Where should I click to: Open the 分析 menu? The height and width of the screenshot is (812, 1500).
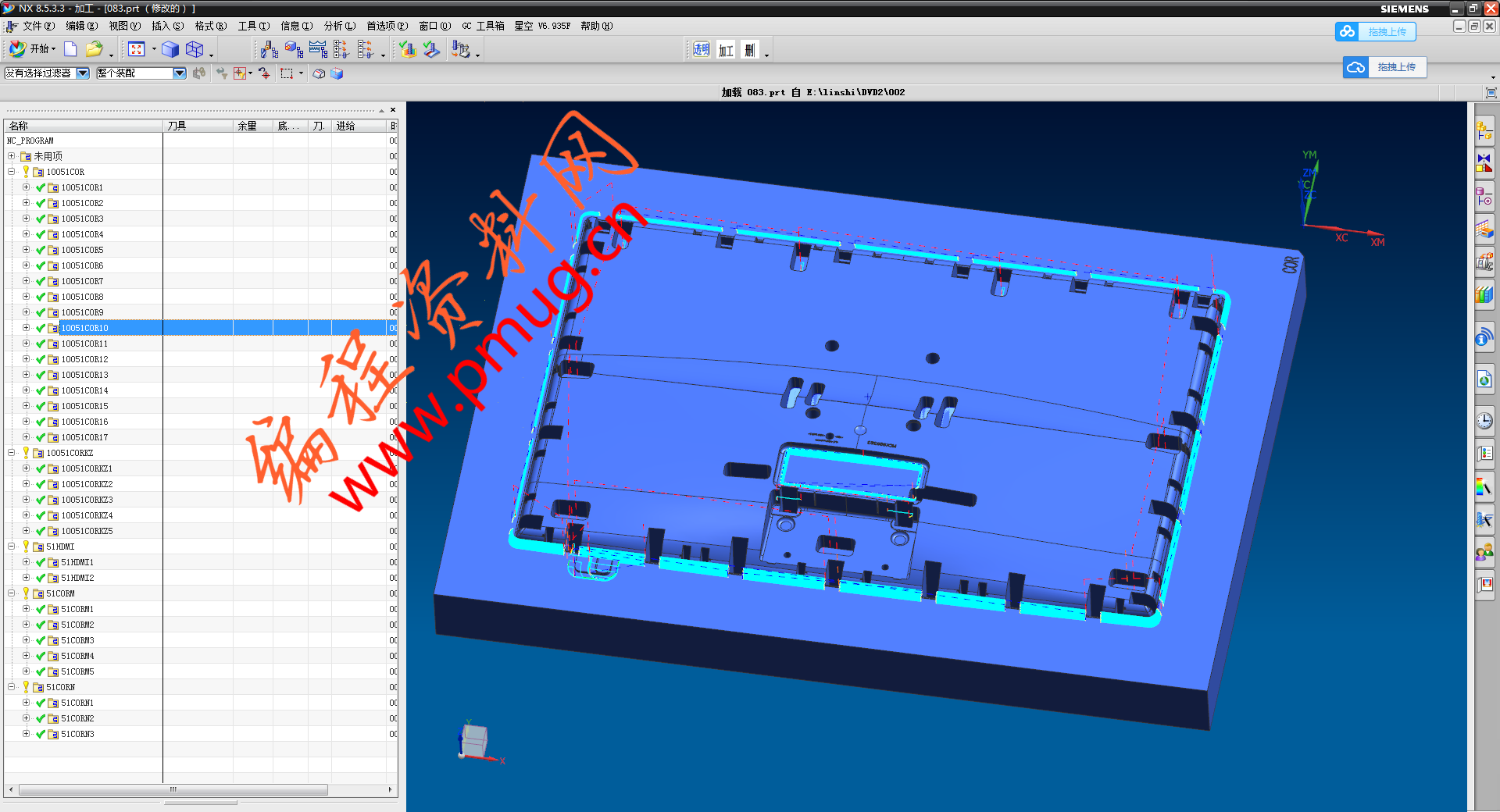(x=339, y=26)
